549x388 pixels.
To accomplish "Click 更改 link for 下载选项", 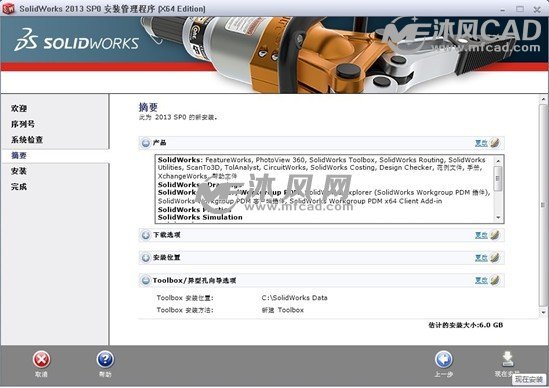I will (x=481, y=235).
